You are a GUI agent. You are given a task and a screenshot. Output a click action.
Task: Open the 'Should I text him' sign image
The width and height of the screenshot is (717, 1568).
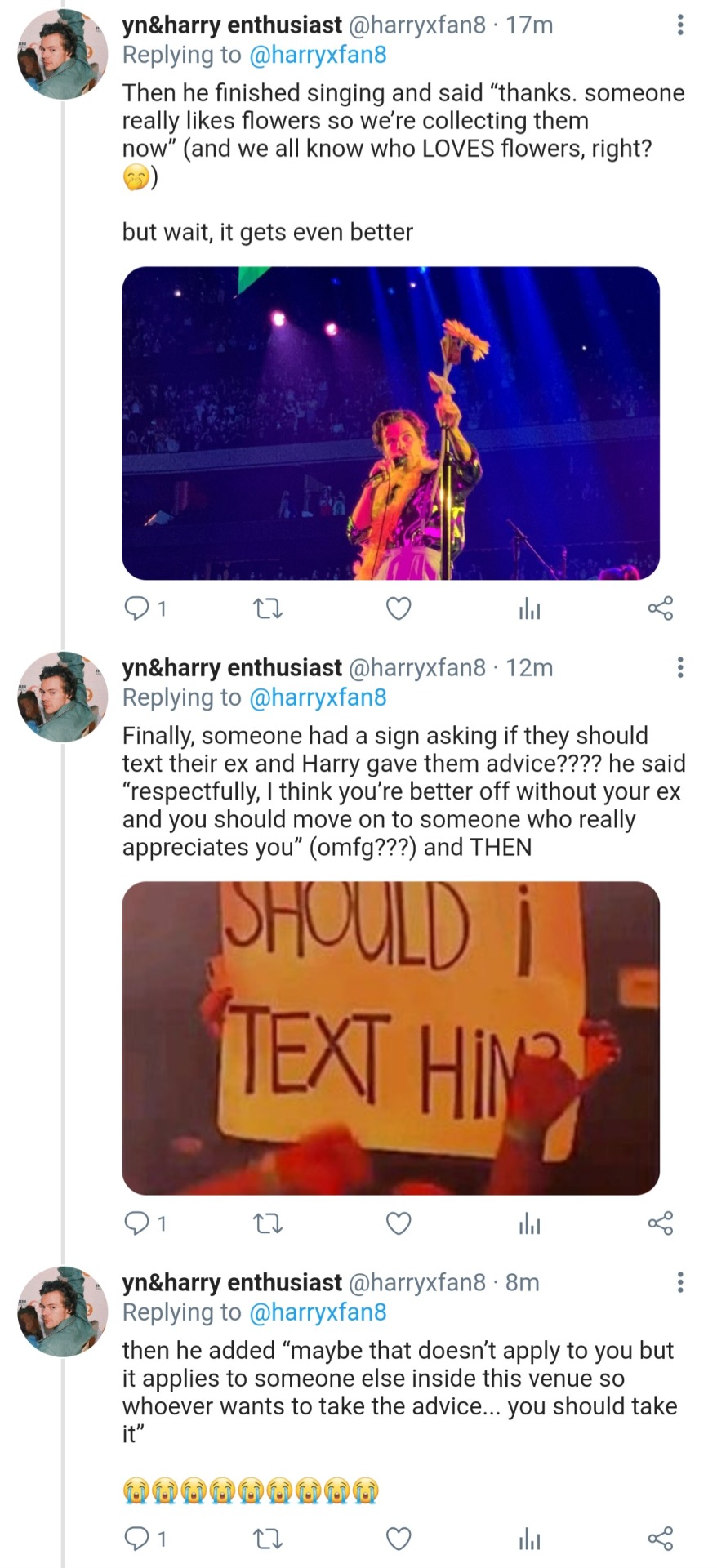pyautogui.click(x=390, y=1038)
